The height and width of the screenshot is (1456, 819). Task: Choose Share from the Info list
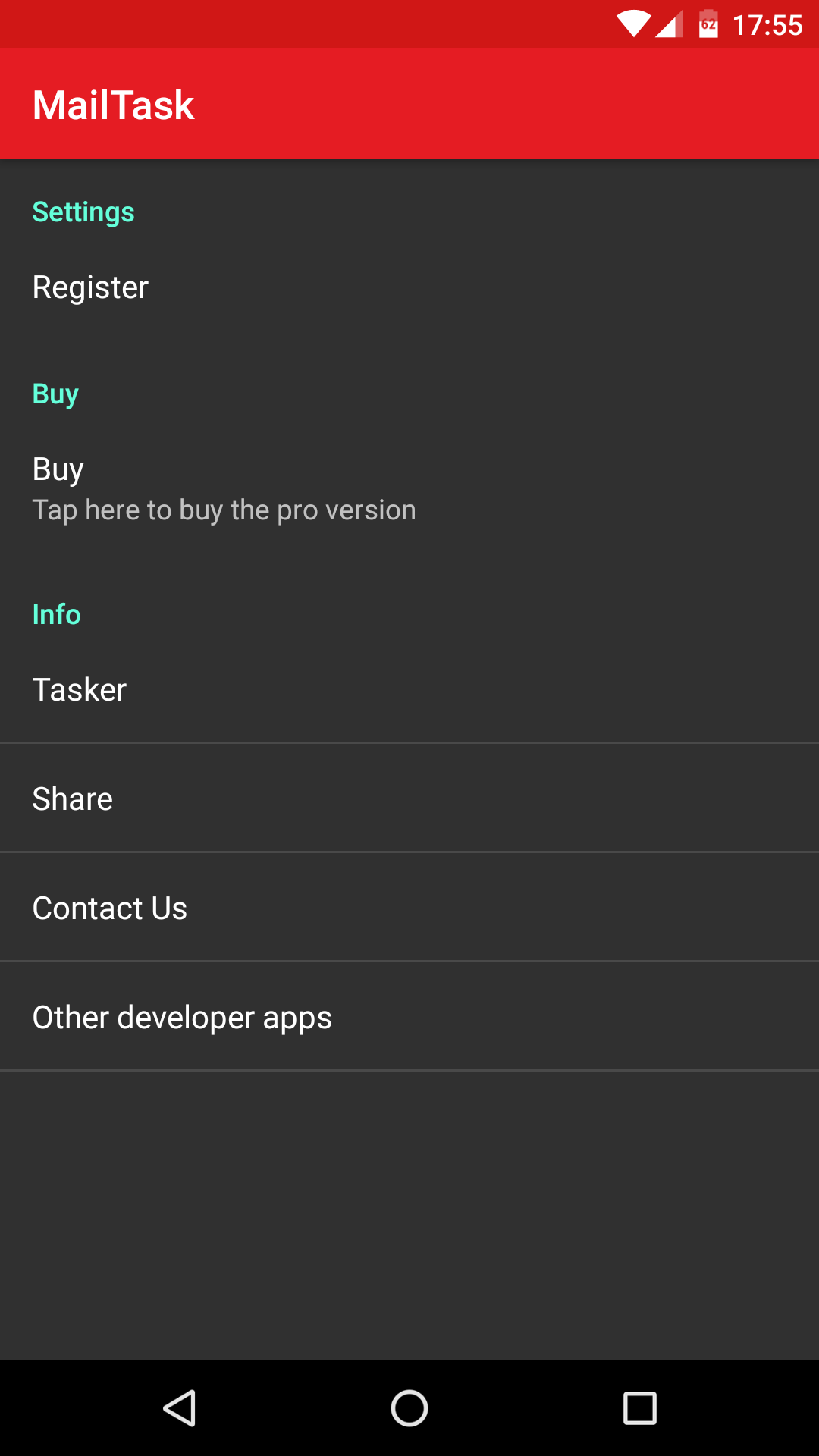(x=409, y=798)
